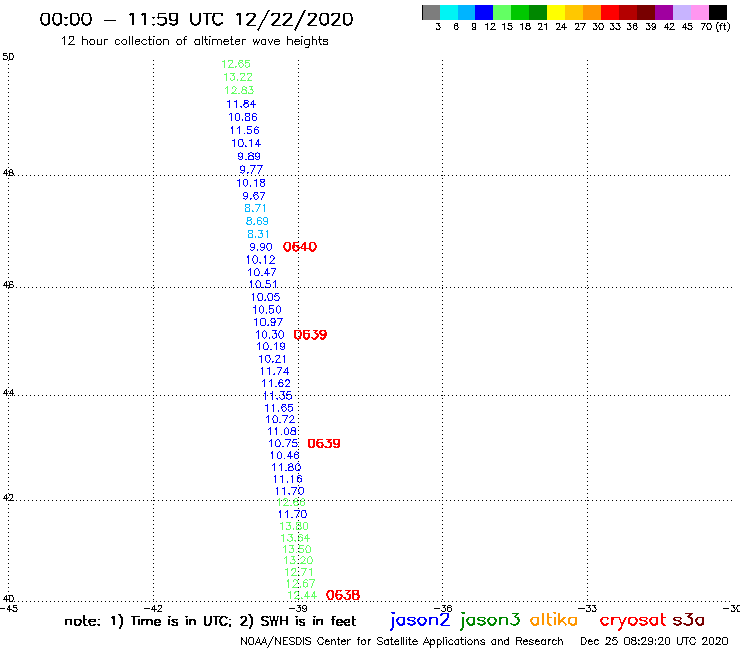
Task: Click the wave height value 12.83
Action: (239, 90)
